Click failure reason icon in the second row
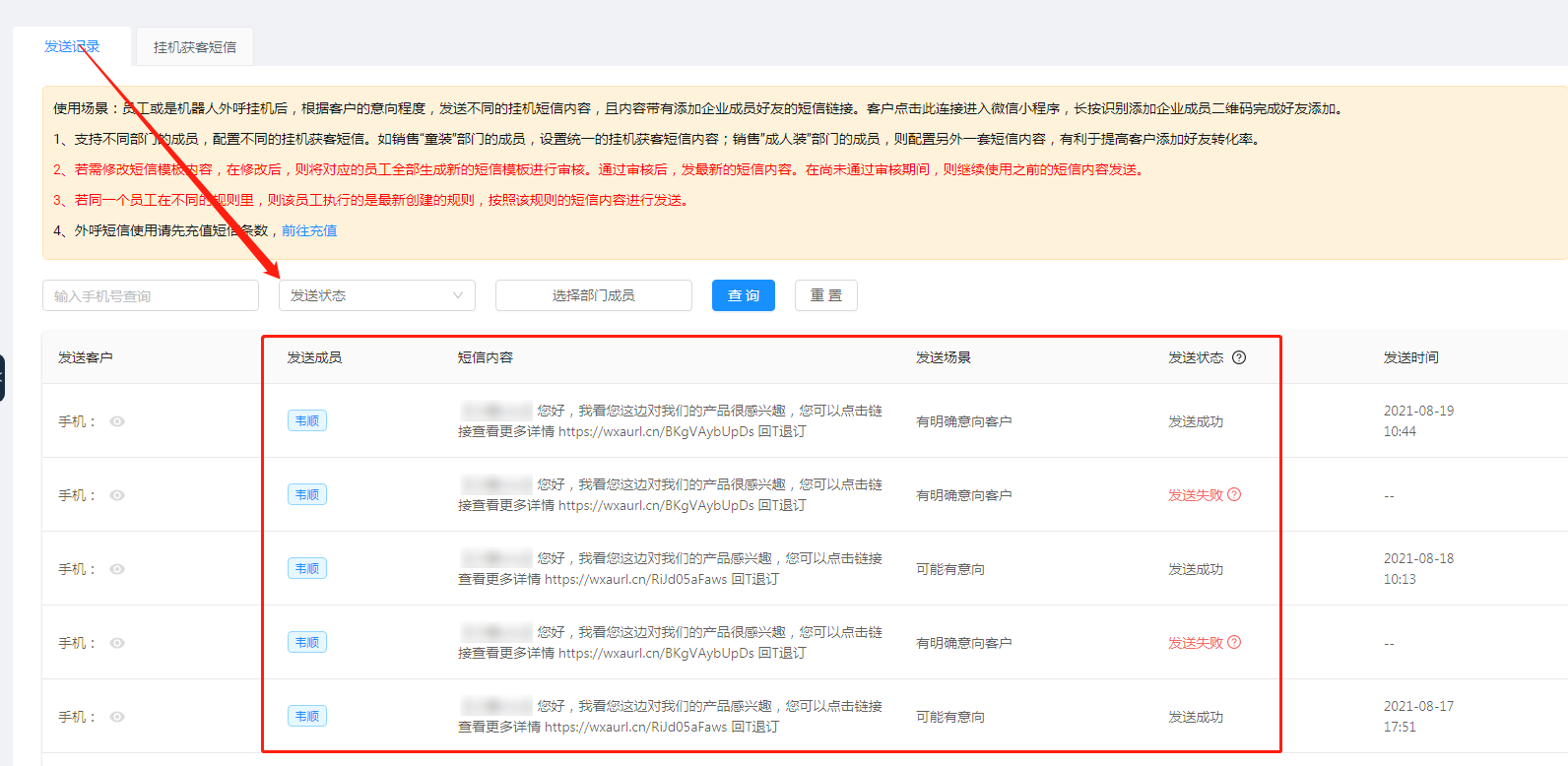The image size is (1568, 766). point(1234,494)
